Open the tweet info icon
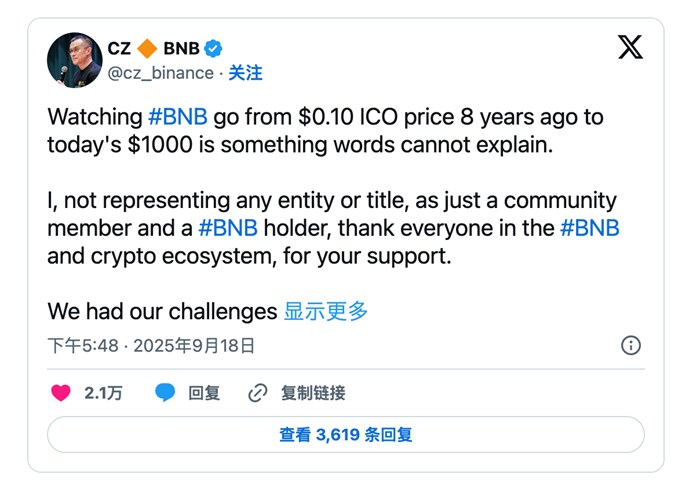Screen dimensions: 700x489 [631, 346]
